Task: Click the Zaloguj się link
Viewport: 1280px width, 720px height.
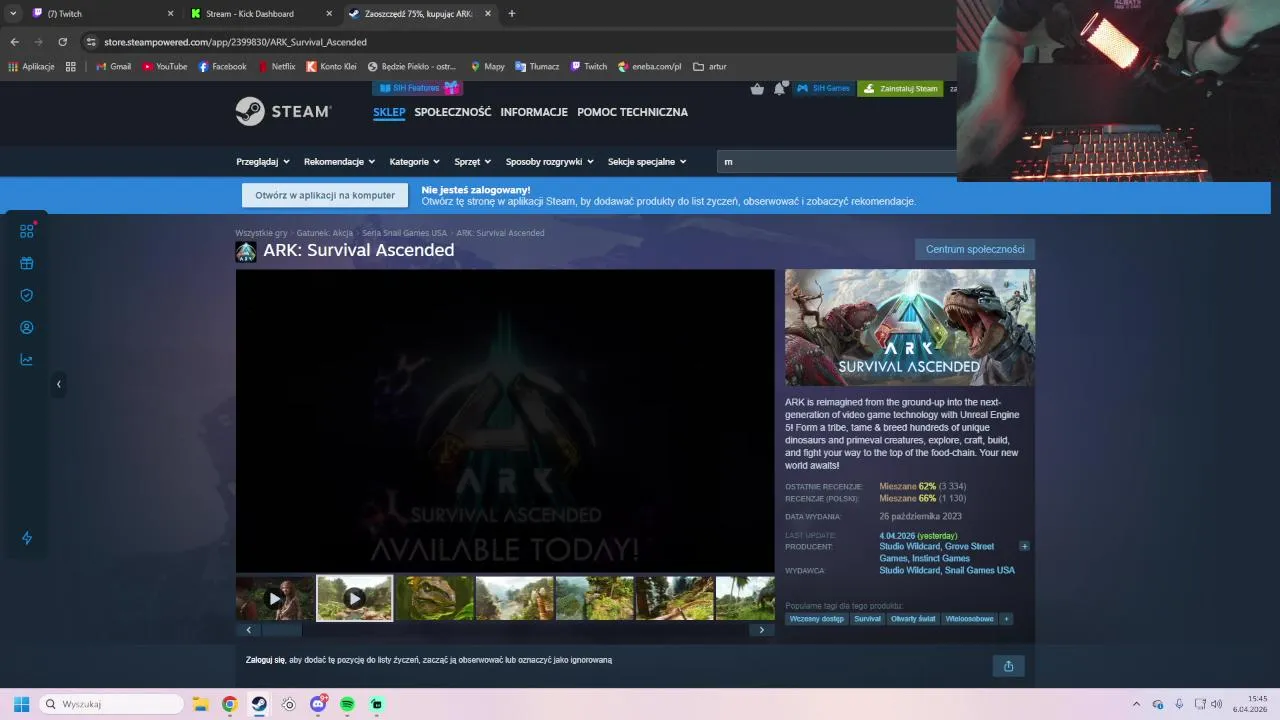Action: [x=266, y=660]
